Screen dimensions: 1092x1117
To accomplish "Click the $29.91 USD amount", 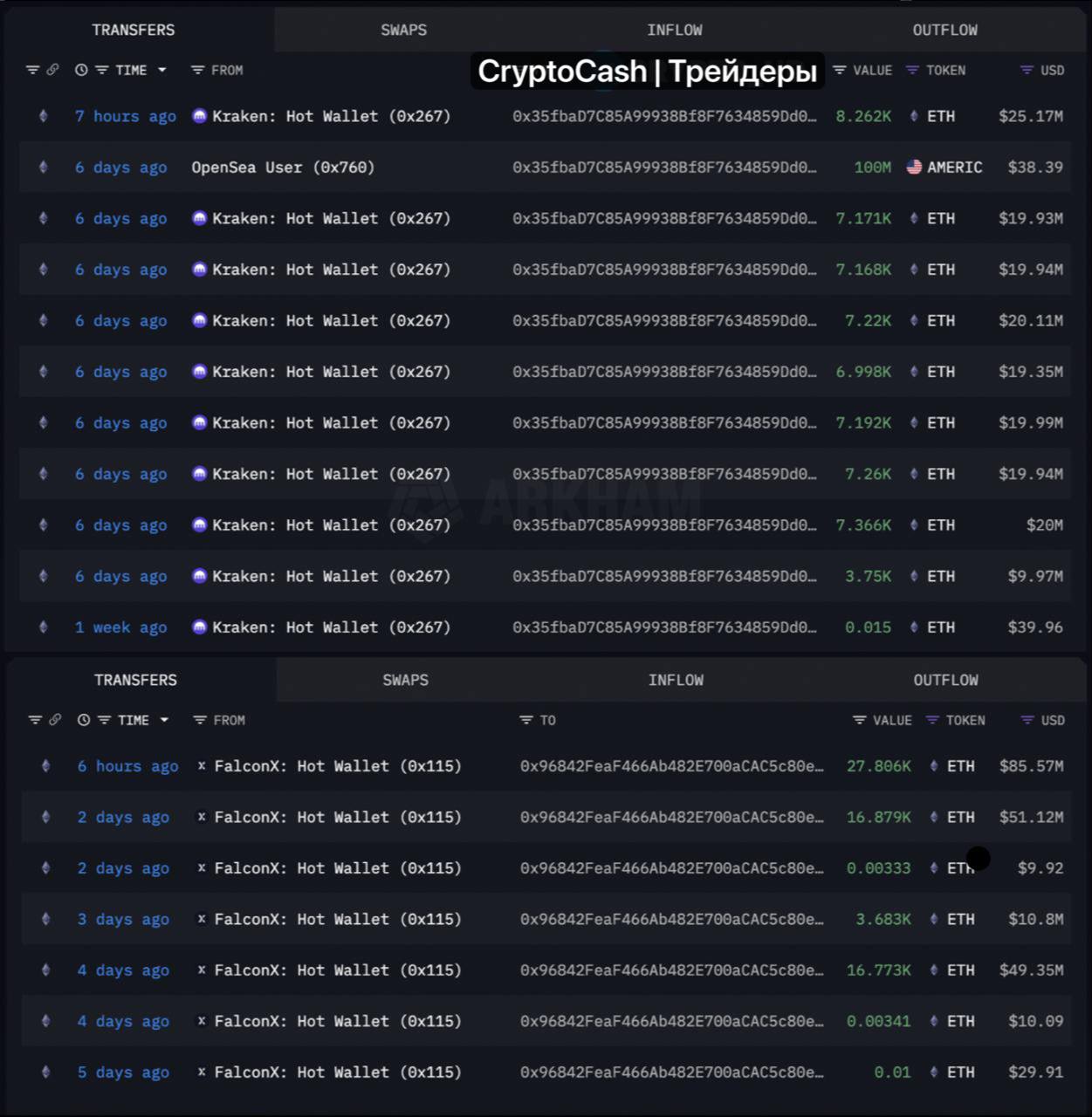I will (1036, 1072).
